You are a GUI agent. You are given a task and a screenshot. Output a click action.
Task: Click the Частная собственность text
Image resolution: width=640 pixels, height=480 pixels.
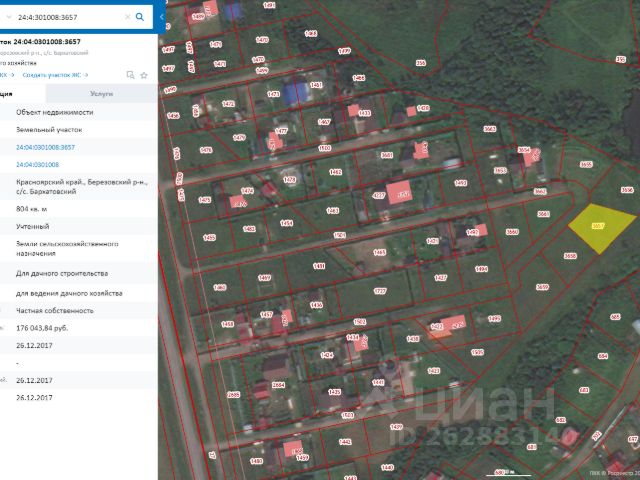tap(55, 311)
